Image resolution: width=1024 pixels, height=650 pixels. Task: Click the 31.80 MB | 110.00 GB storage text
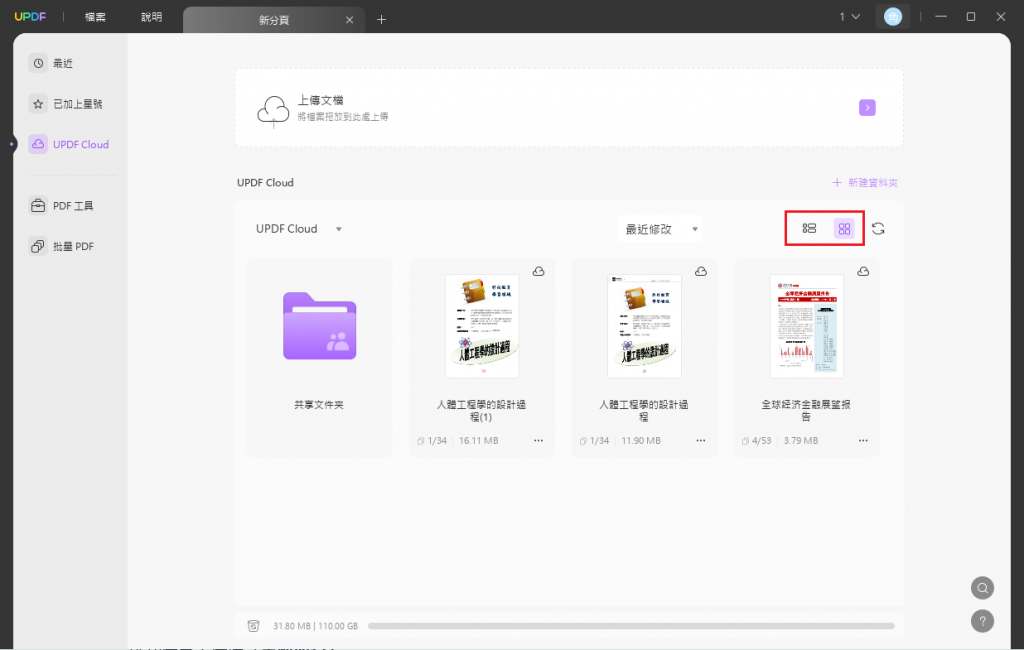coord(315,626)
